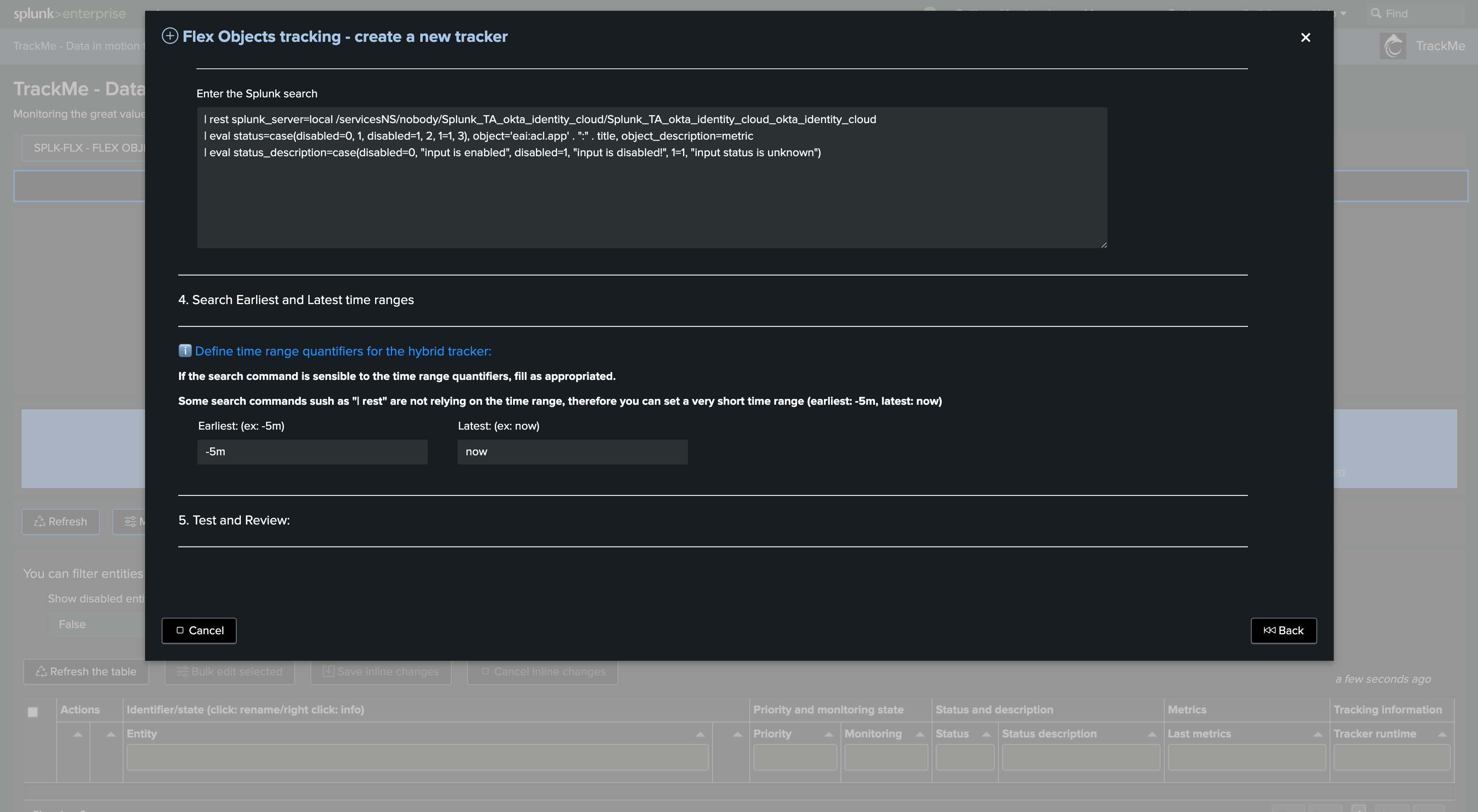Click the square icon on Cancel inline changes
1478x812 pixels.
click(x=485, y=671)
